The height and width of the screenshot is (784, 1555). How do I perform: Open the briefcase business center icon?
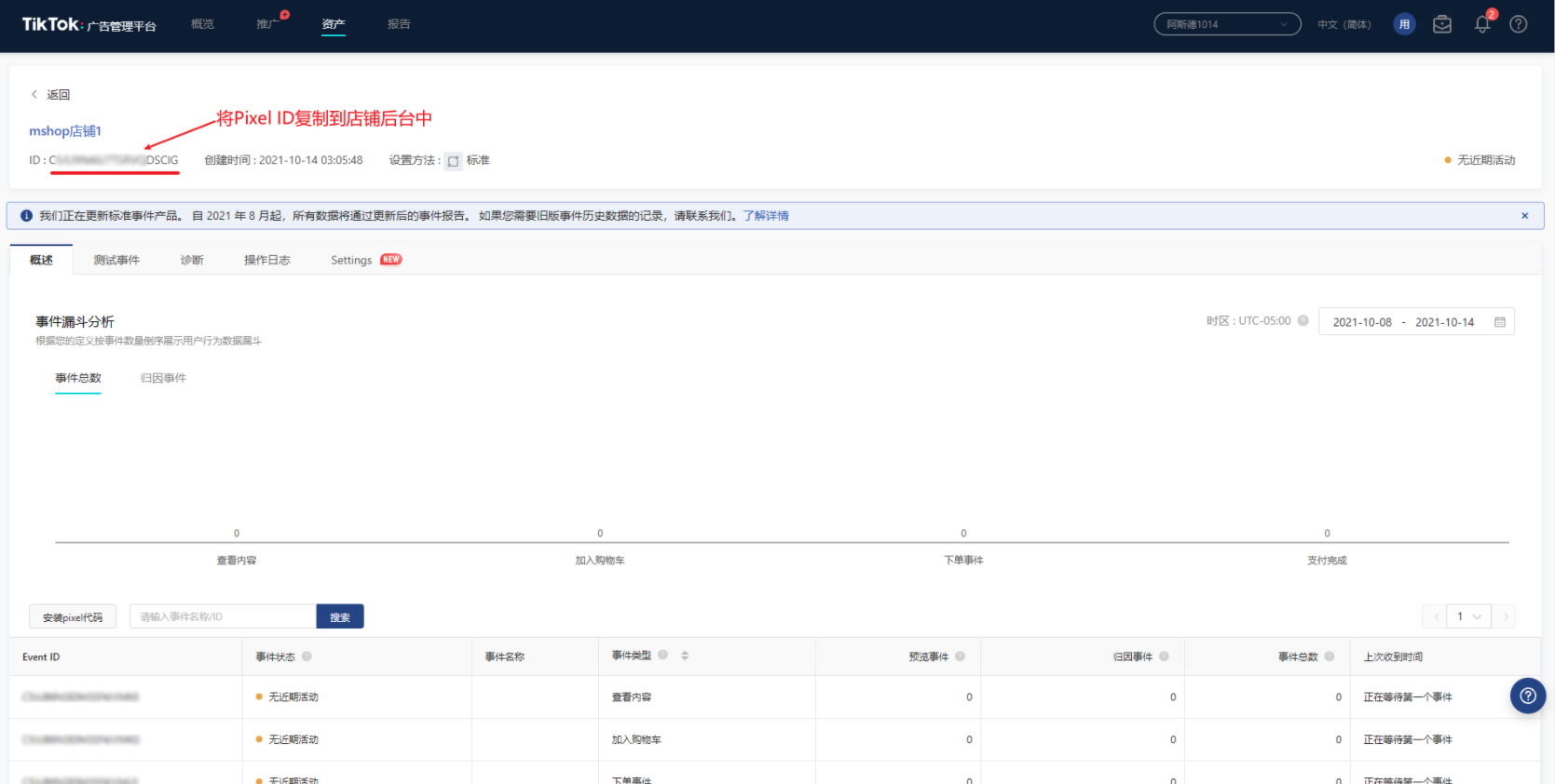(x=1441, y=25)
